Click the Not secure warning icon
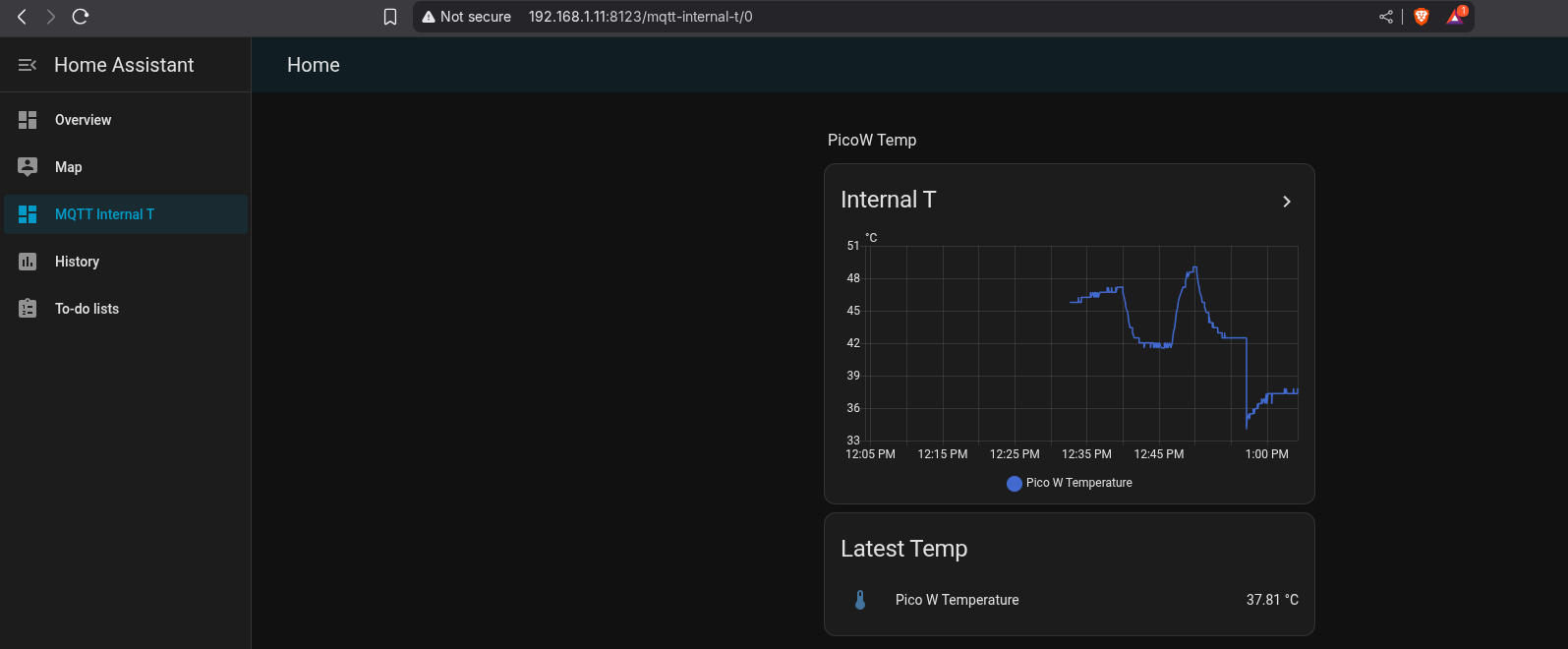Screen dimensions: 1568x649 pos(429,17)
